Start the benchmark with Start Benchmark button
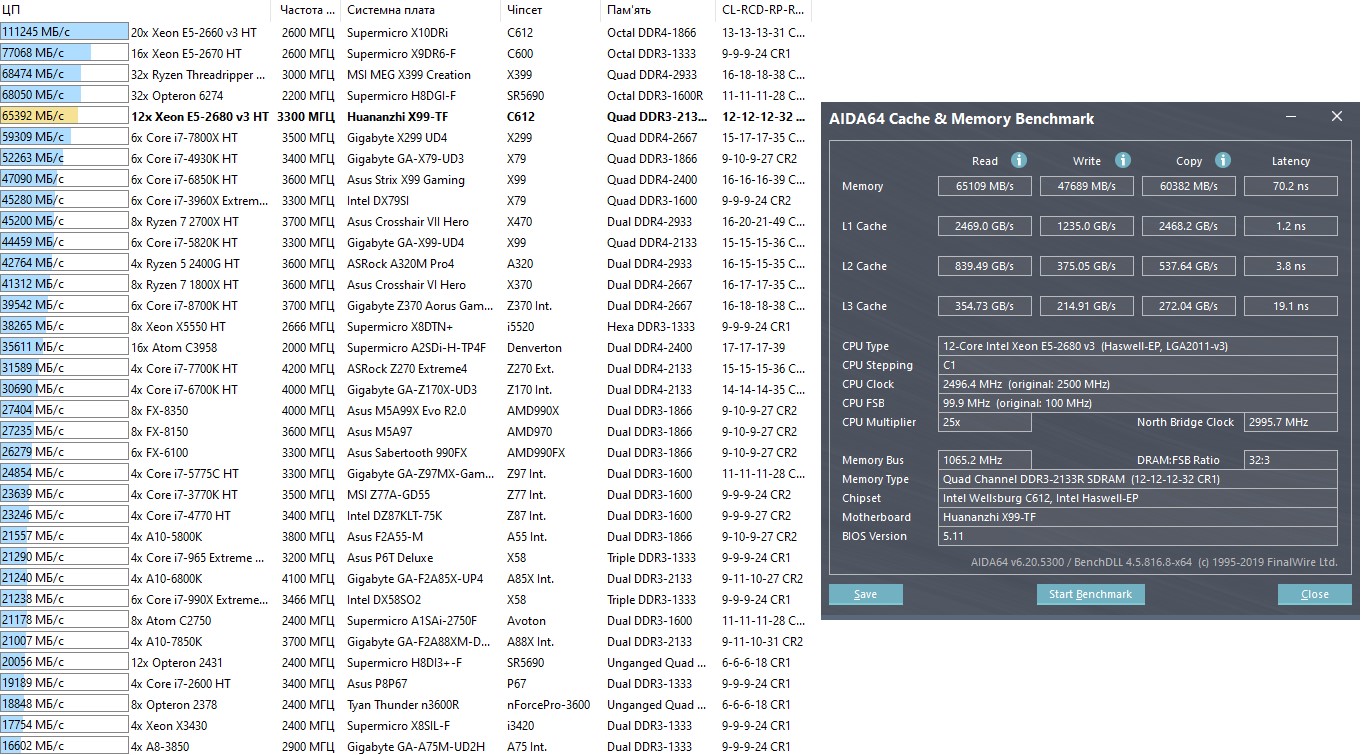 1090,594
